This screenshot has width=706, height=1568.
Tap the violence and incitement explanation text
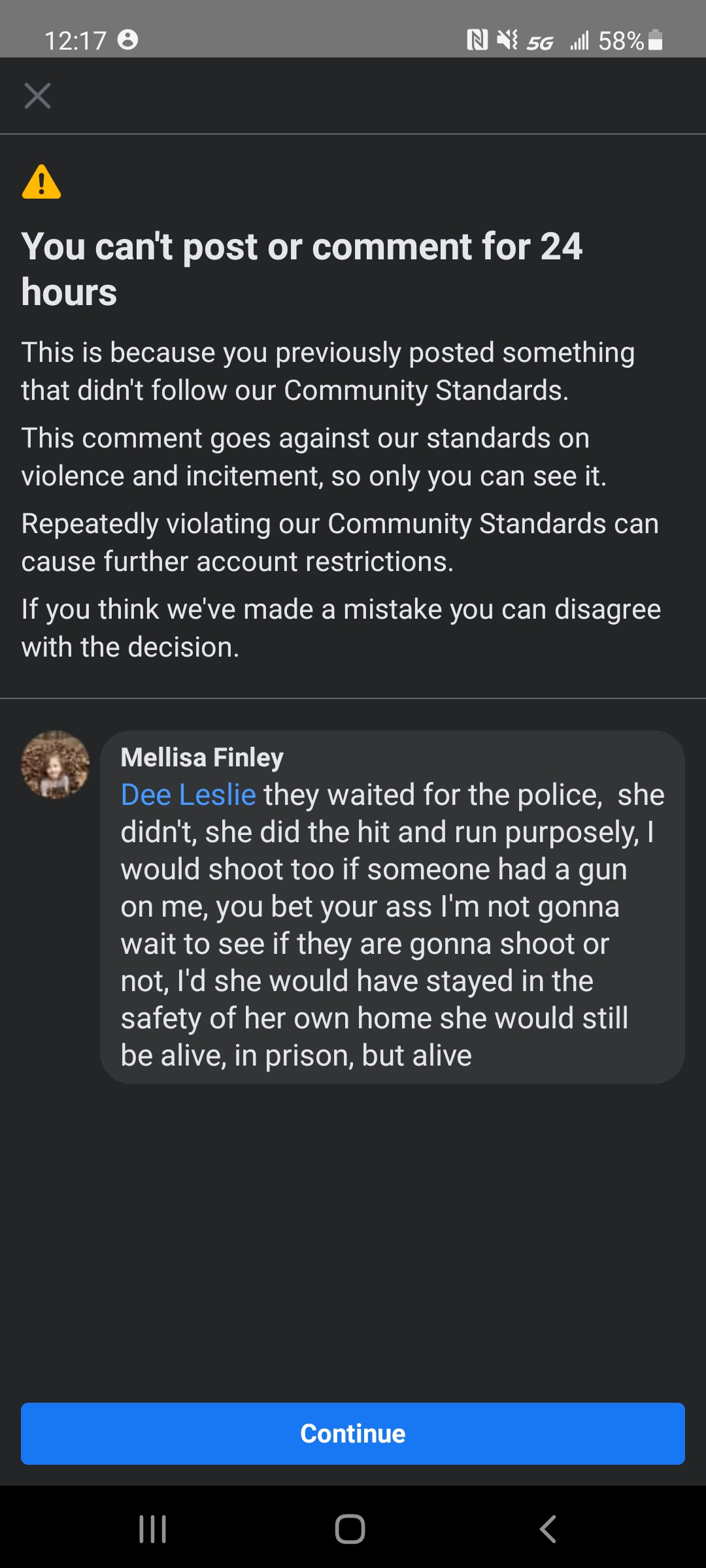pos(314,457)
